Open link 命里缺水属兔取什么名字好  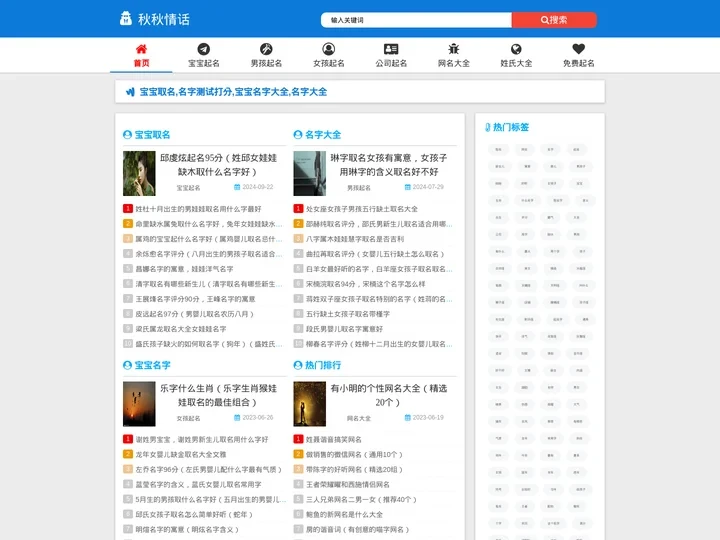(x=208, y=224)
